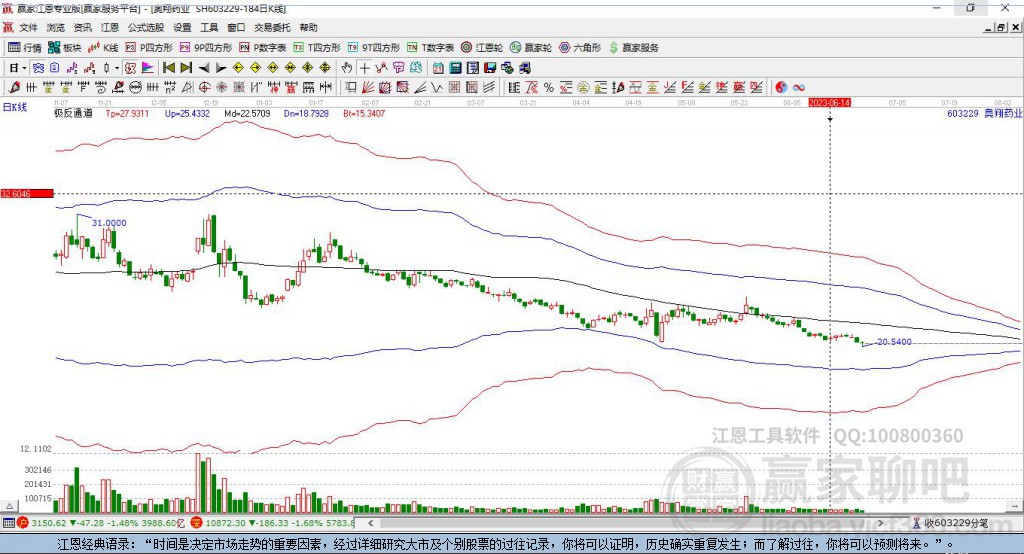The height and width of the screenshot is (554, 1024).
Task: Open the 江恩轮 Gann wheel
Action: coord(482,48)
